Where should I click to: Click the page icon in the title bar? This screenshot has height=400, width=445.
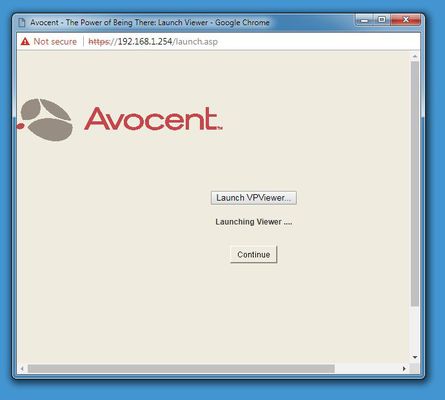tap(22, 23)
